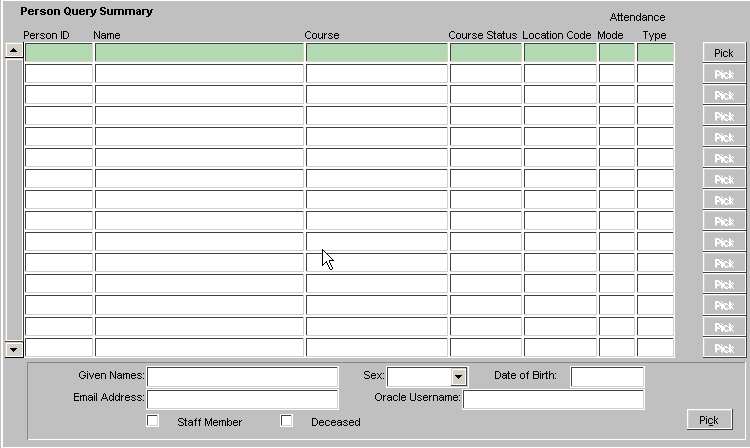The image size is (750, 448).
Task: Click the first row Attendance Type cell
Action: (655, 53)
